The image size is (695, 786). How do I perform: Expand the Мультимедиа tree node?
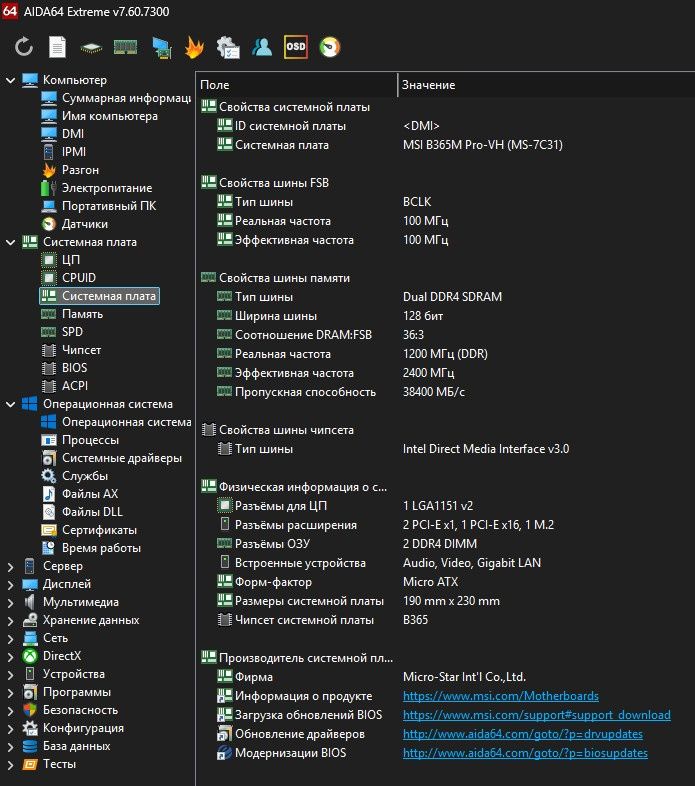click(11, 603)
